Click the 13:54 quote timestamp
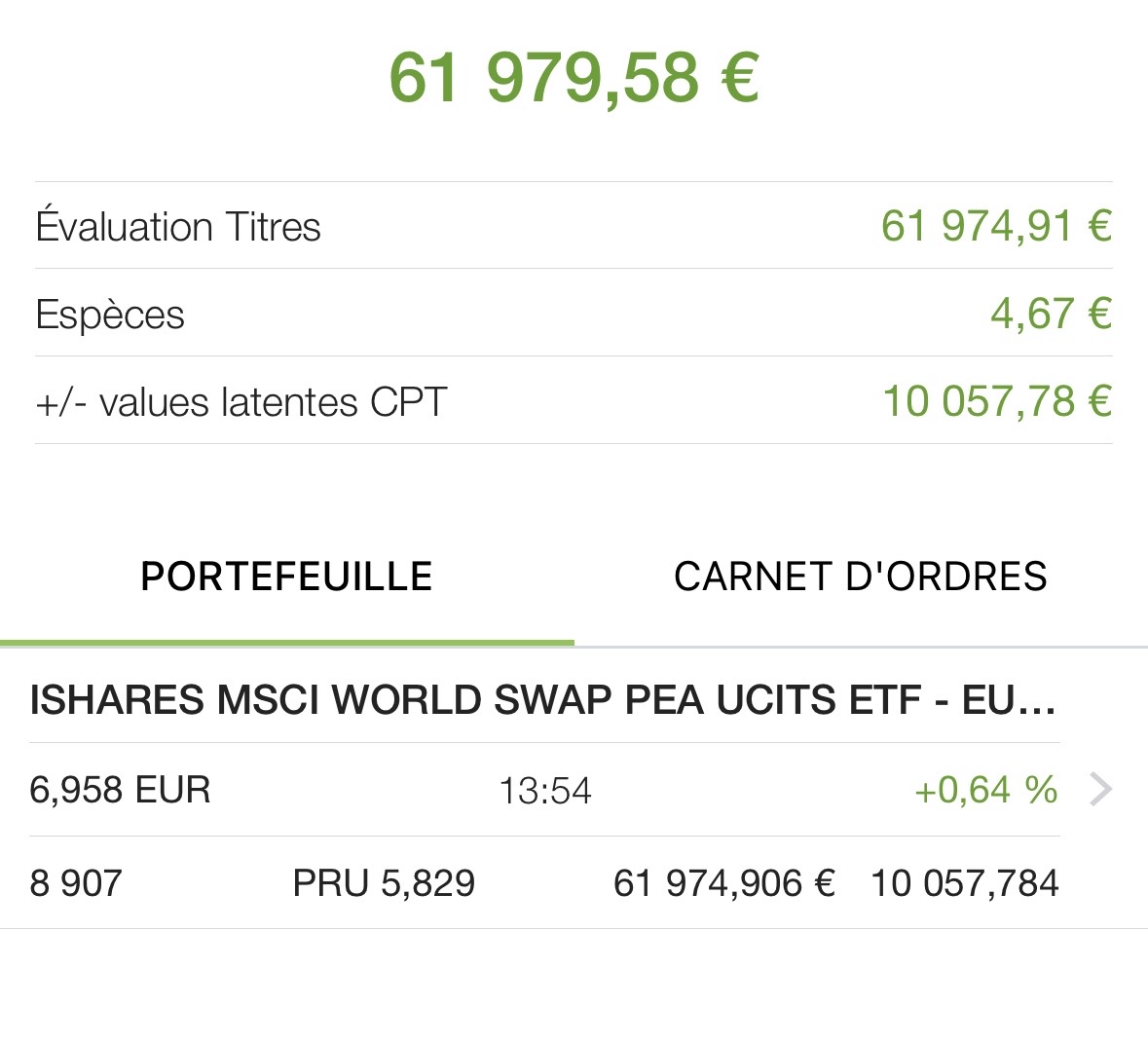 [x=544, y=791]
